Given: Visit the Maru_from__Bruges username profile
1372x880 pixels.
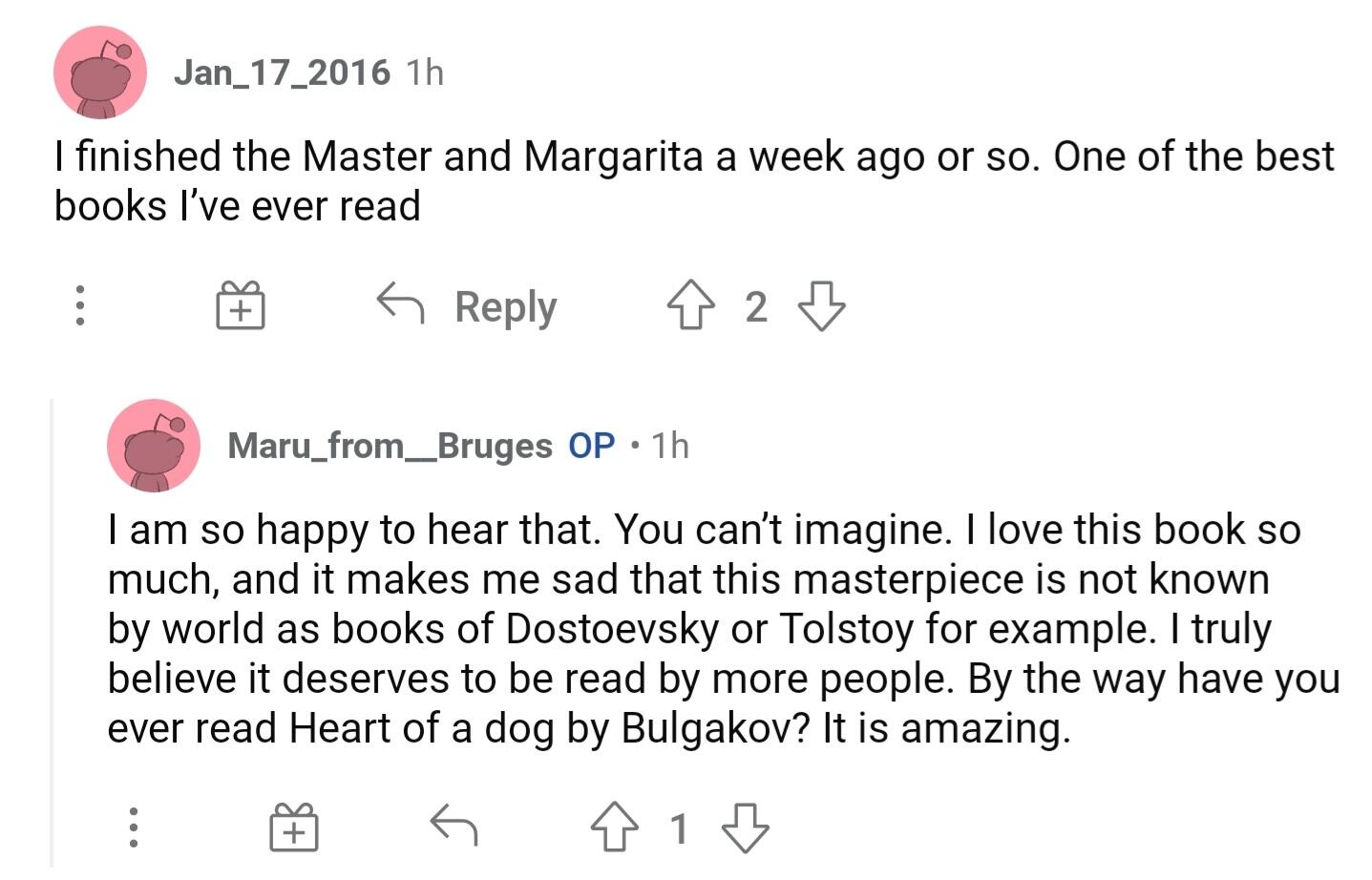Looking at the screenshot, I should 390,446.
